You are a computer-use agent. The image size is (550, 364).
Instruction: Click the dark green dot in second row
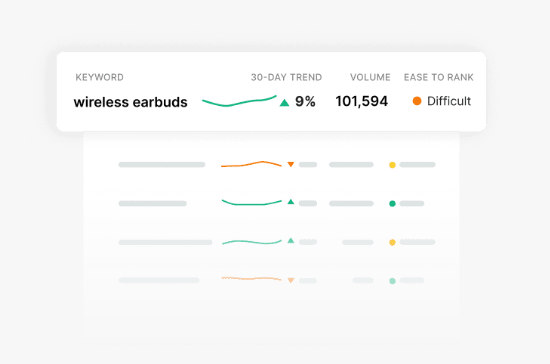click(x=393, y=203)
